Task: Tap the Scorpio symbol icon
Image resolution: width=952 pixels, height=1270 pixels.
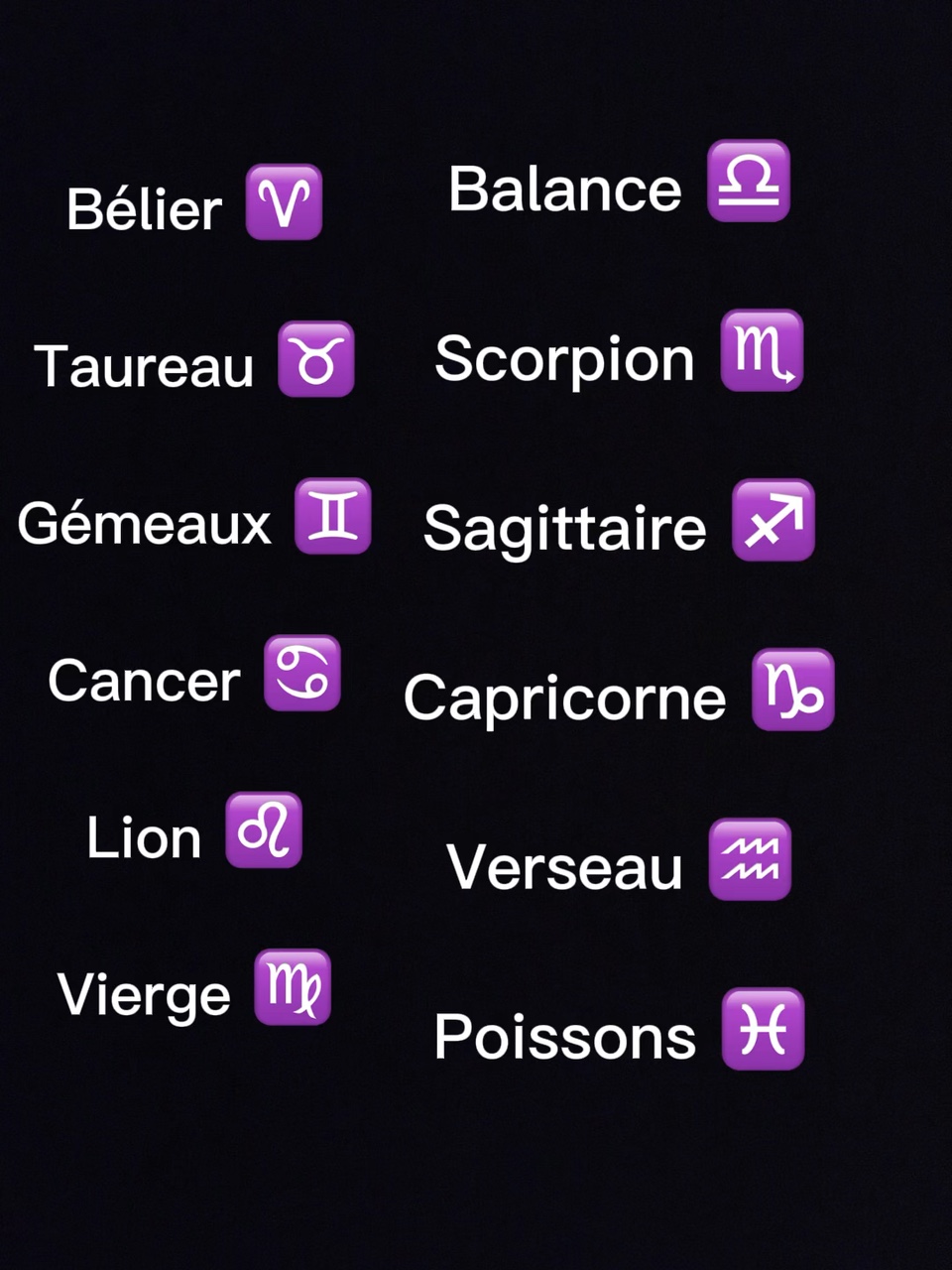Action: tap(762, 350)
